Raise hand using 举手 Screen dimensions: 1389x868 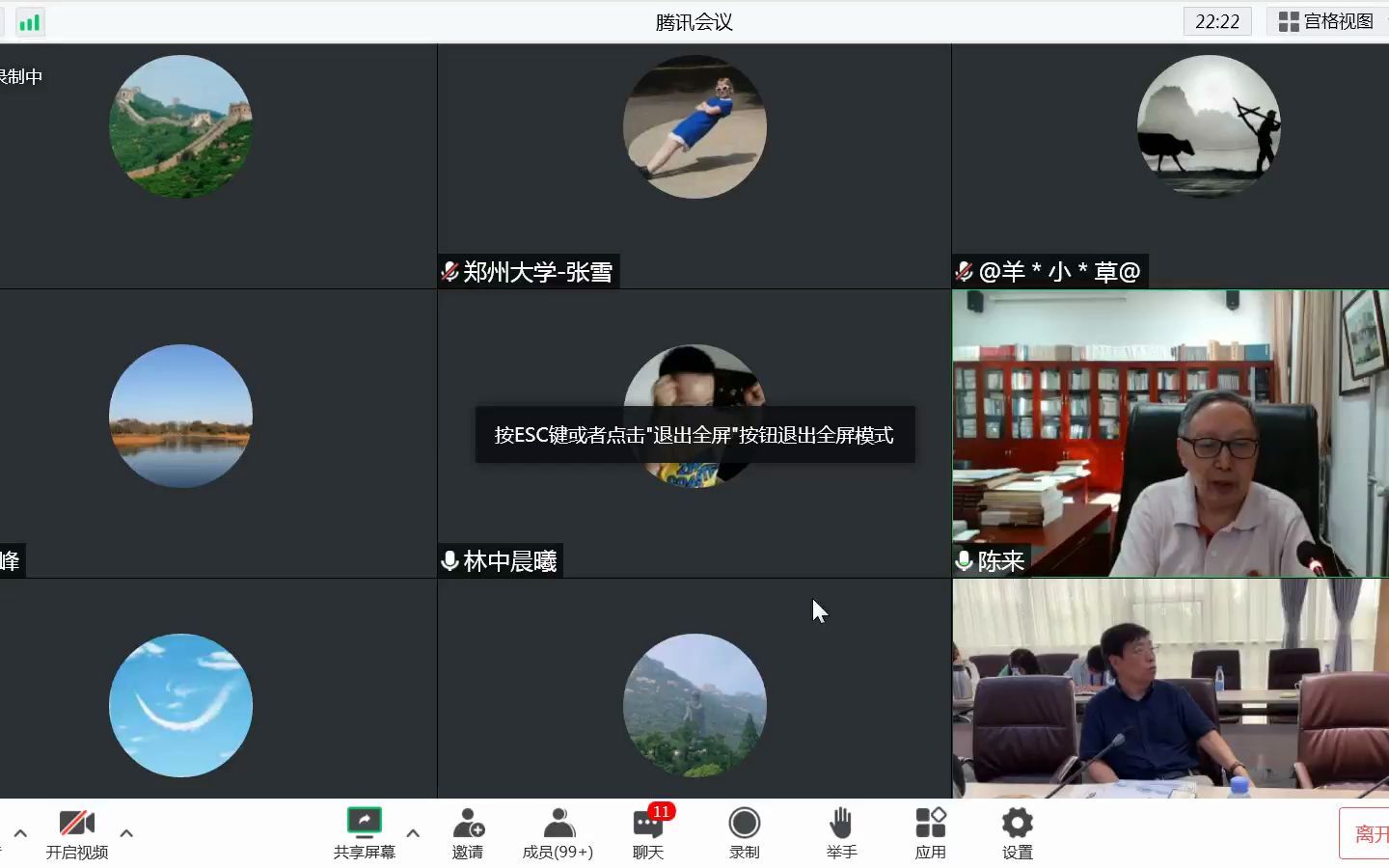click(x=841, y=834)
